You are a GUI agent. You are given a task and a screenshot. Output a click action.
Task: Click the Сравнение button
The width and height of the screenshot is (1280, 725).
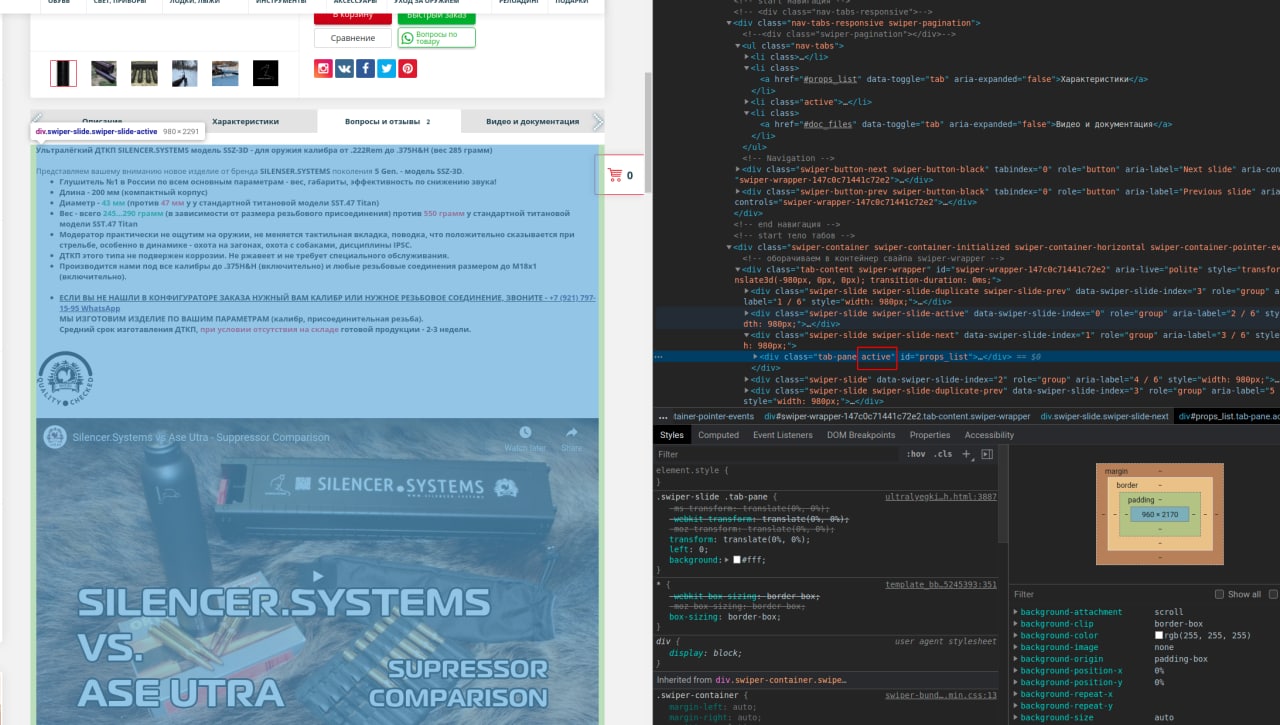[353, 38]
